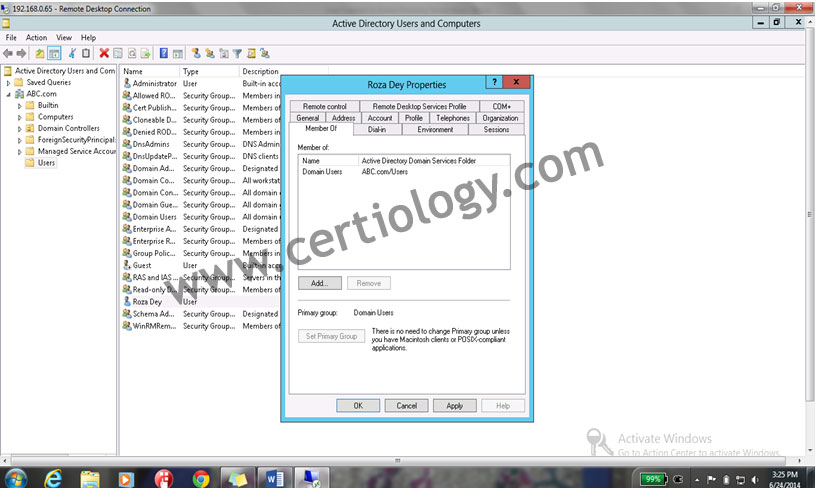818x488 pixels.
Task: Switch to the Sessions tab
Action: coord(496,129)
